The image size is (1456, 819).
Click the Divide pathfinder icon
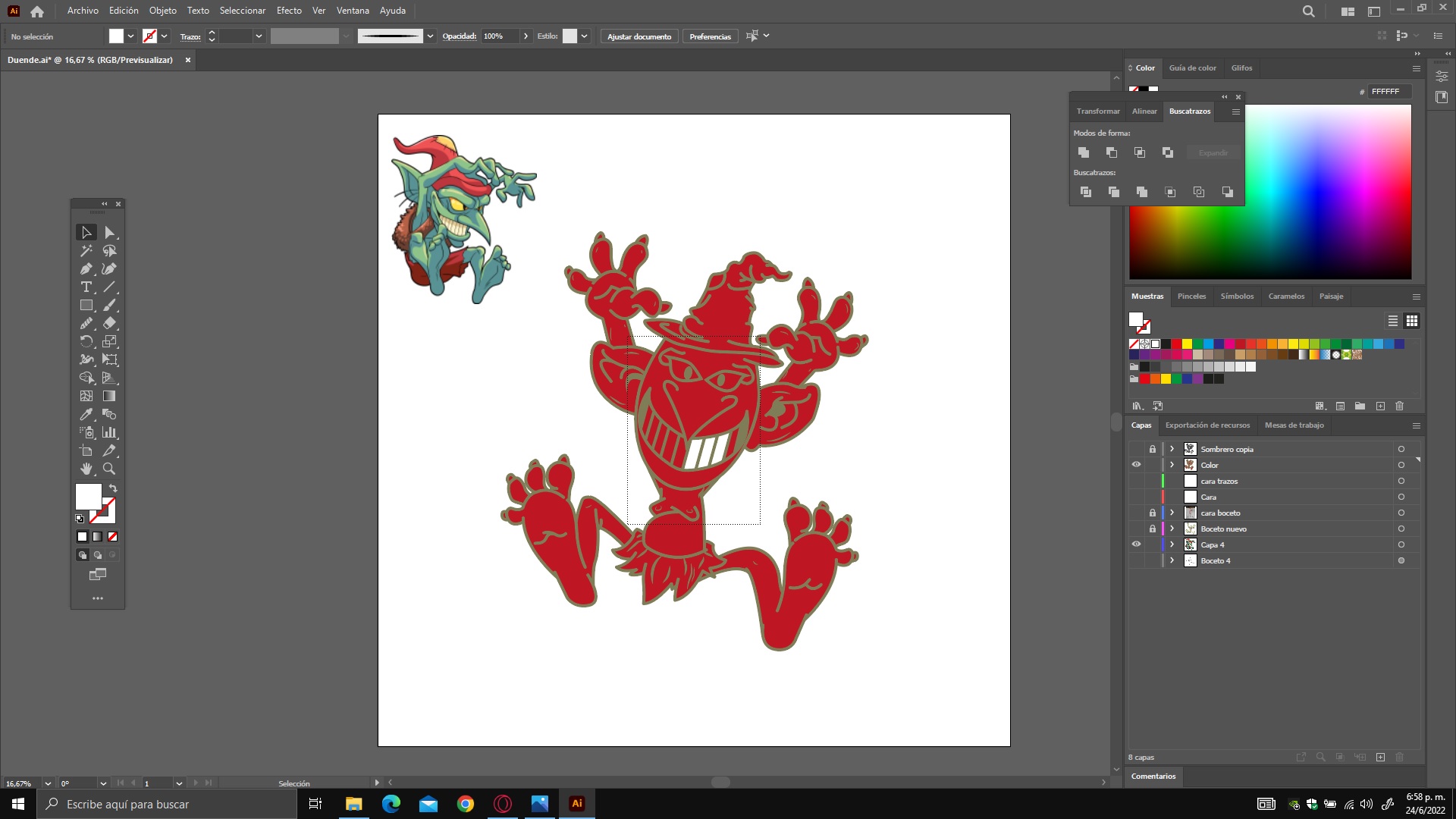[1086, 192]
